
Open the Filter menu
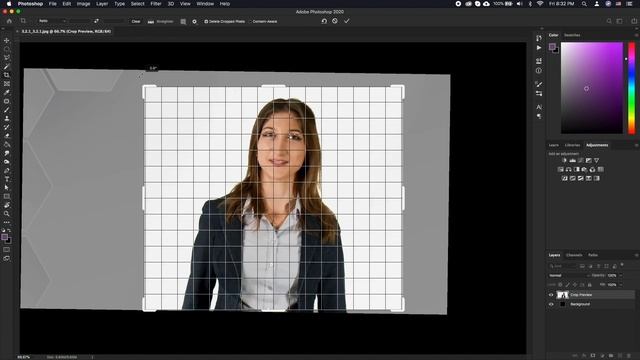156,4
